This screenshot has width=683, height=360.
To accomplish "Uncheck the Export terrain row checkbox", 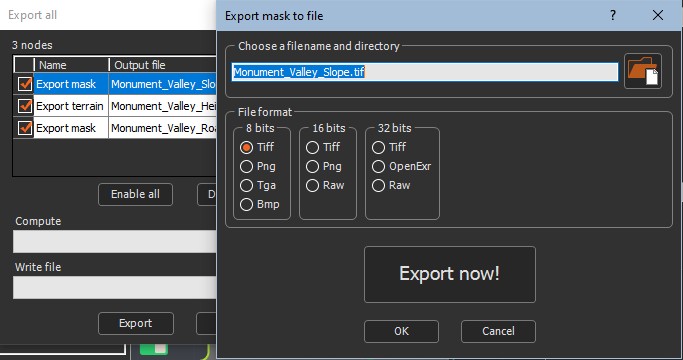I will [x=25, y=105].
